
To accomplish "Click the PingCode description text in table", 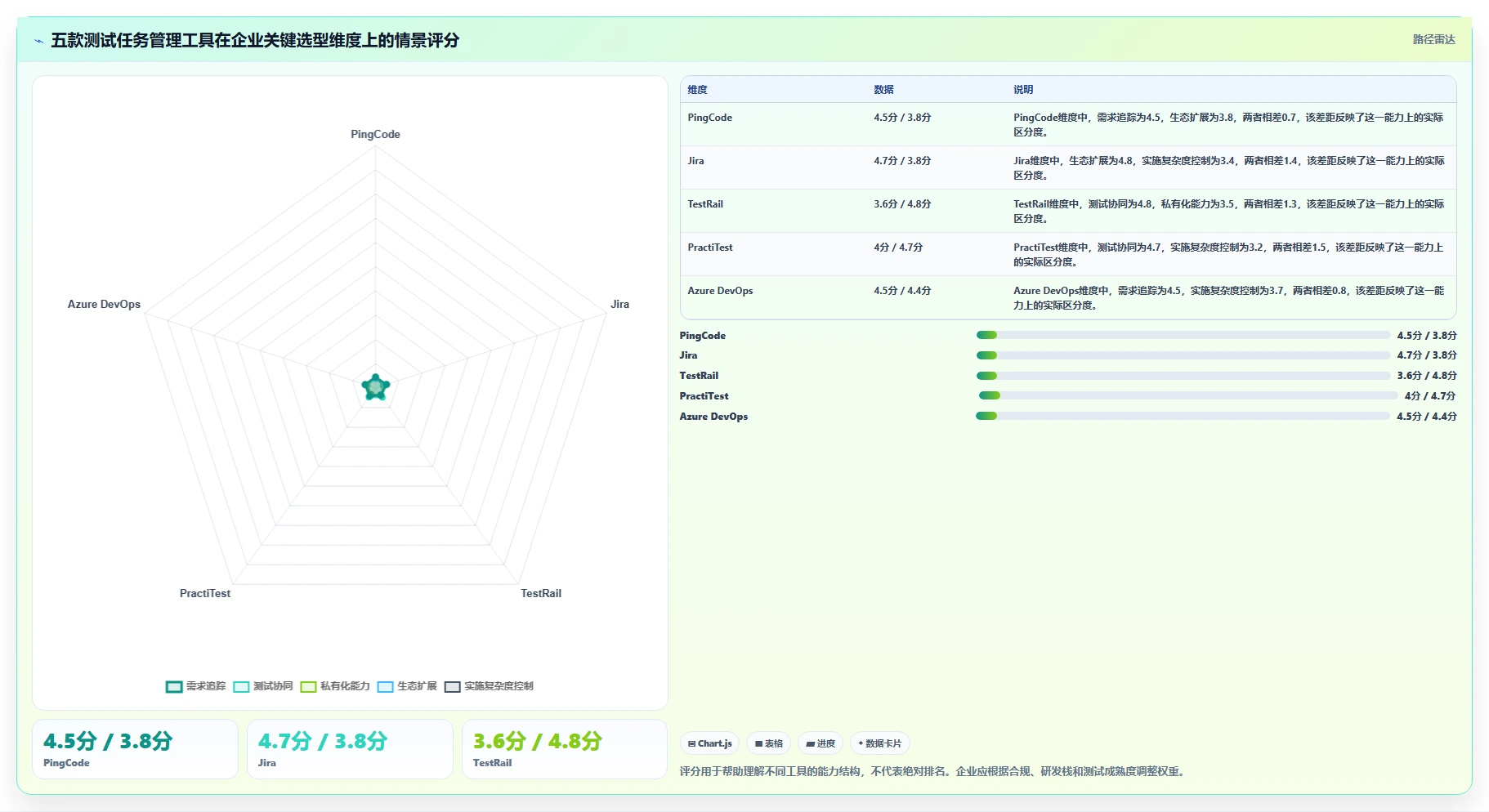I will coord(1229,125).
